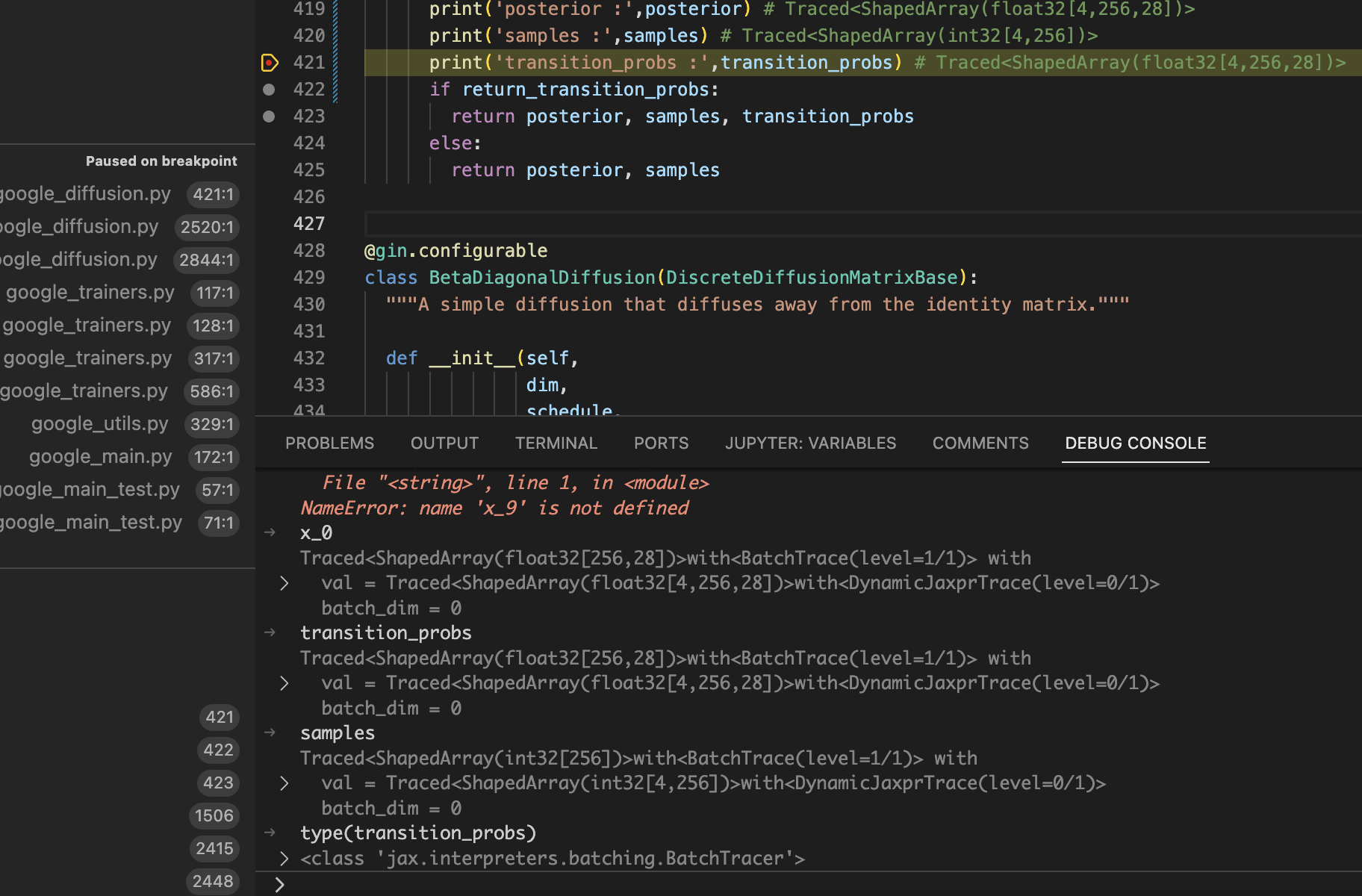Viewport: 1362px width, 896px height.
Task: Expand the x_0 variable value details
Action: click(284, 582)
